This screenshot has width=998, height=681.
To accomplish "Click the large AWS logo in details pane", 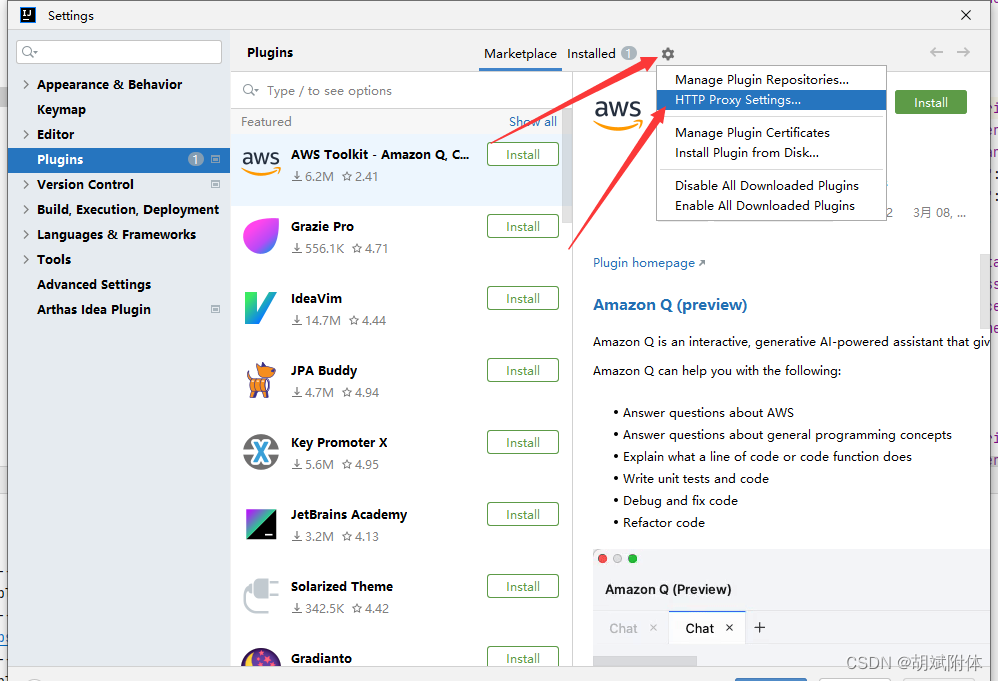I will 618,113.
